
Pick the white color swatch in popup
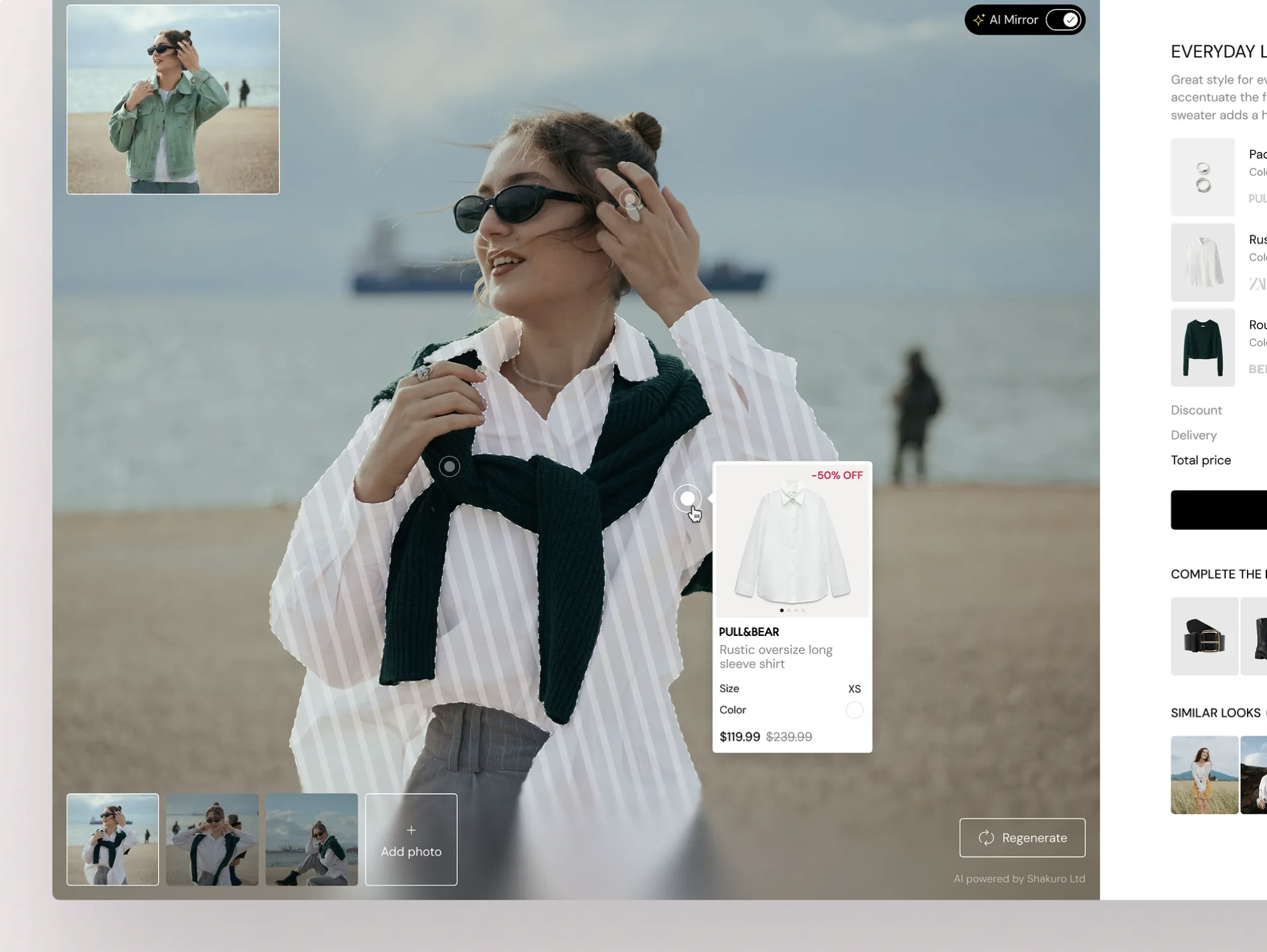pos(854,710)
